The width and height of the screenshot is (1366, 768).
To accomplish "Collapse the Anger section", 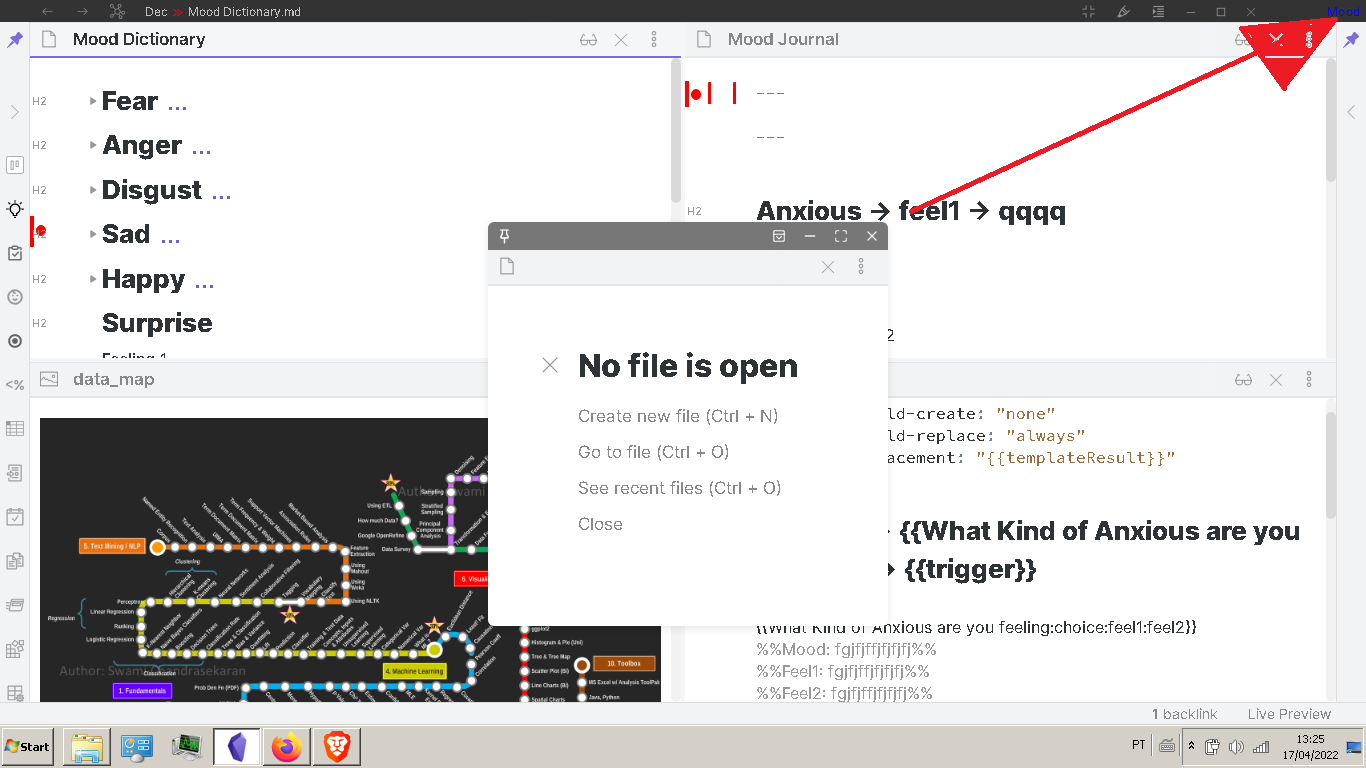I will tap(92, 145).
